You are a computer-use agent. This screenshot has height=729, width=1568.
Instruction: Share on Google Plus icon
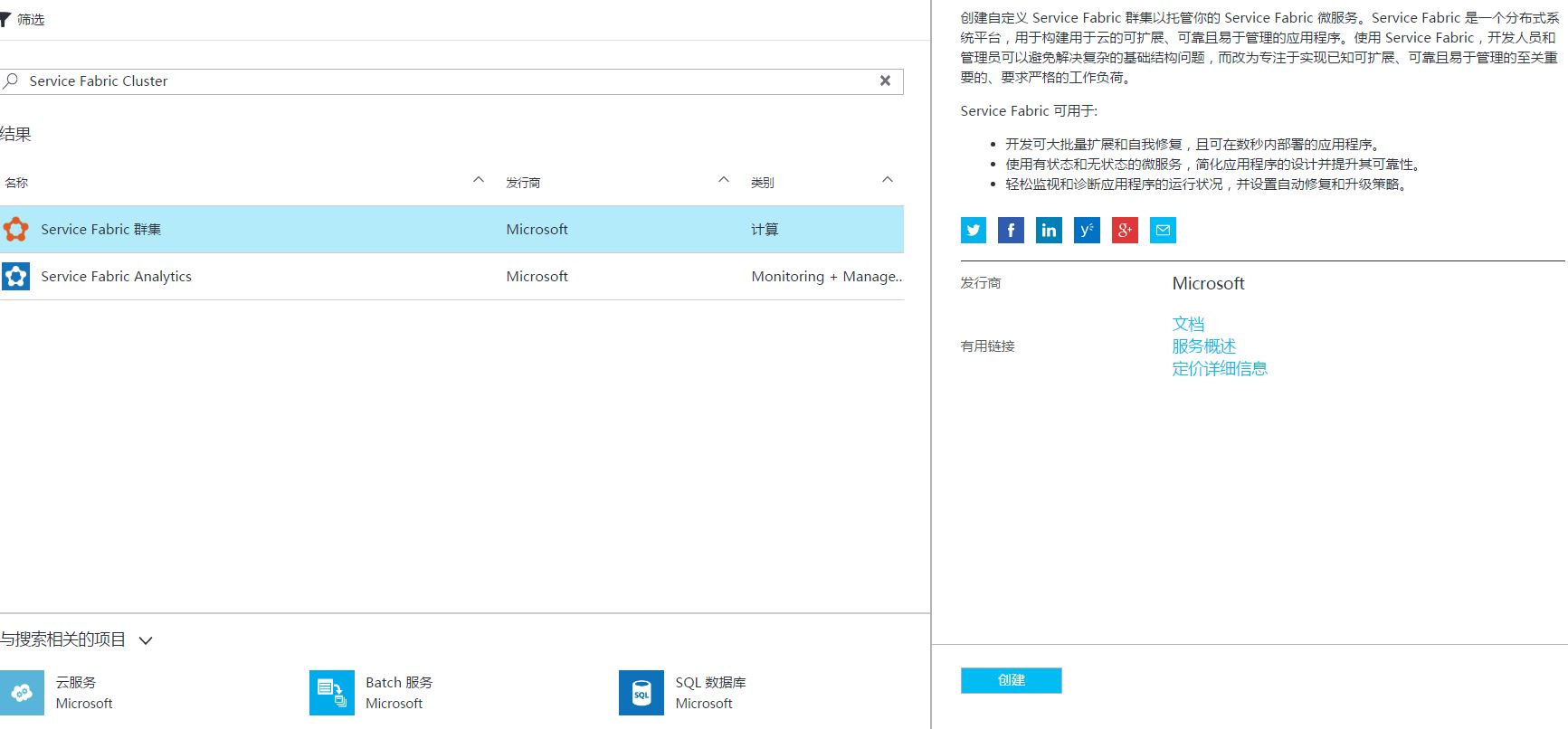[1125, 231]
